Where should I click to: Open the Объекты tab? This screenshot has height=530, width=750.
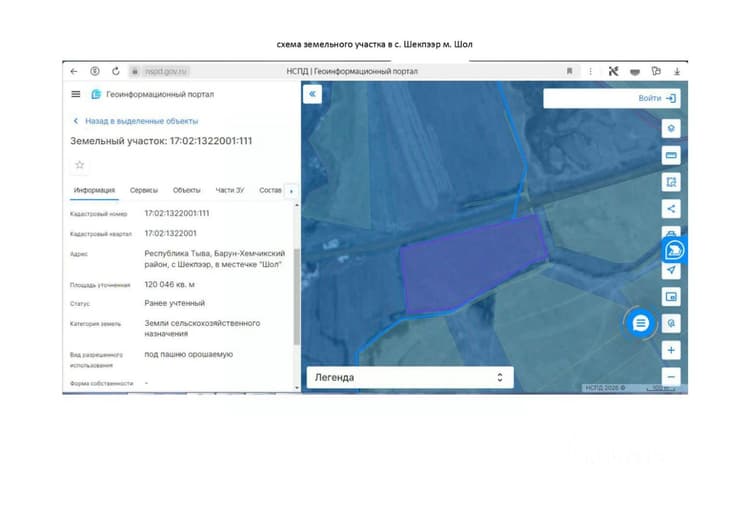(x=187, y=190)
